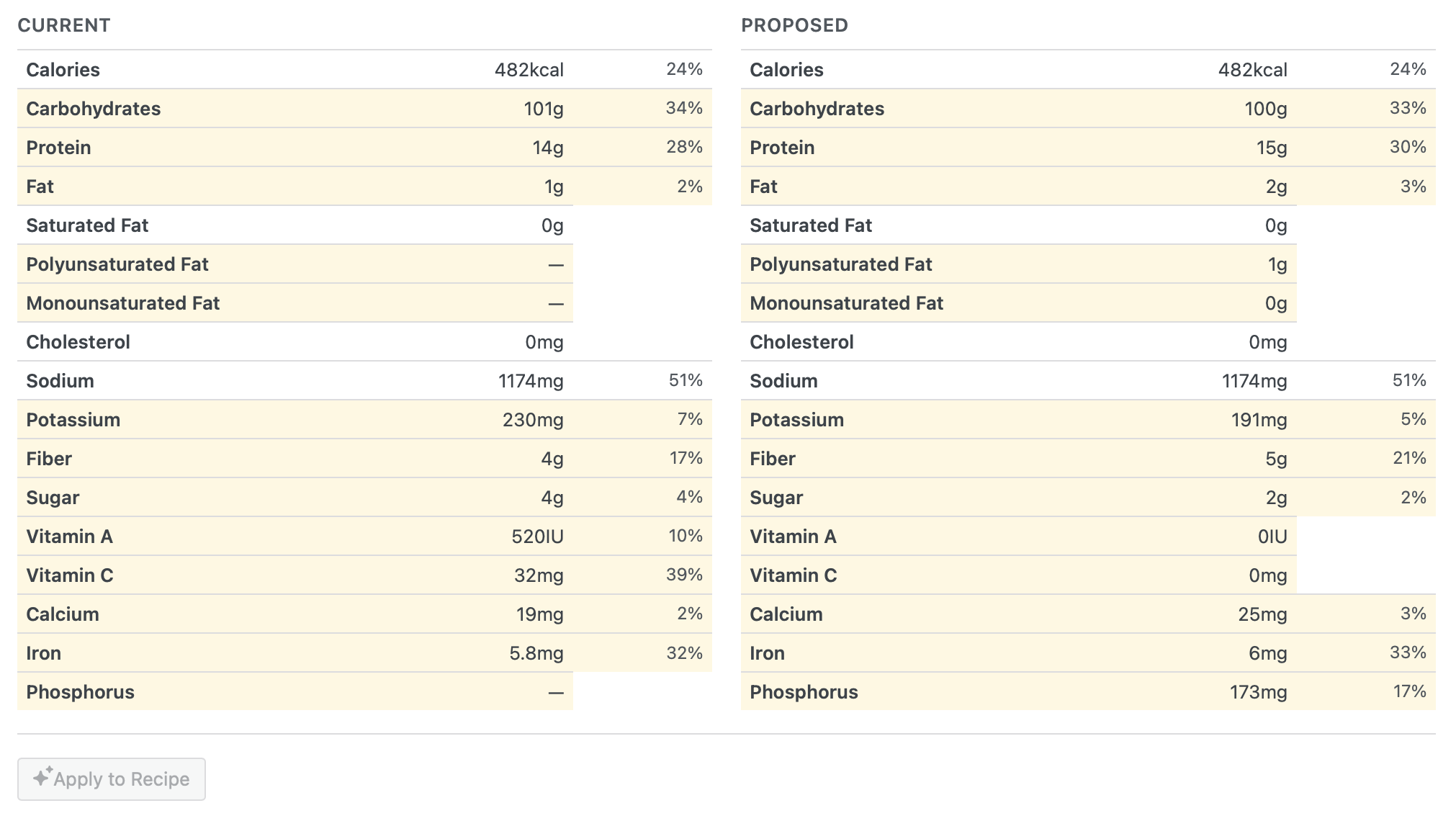Click the current Iron value of 5.8mg
Image resolution: width=1456 pixels, height=821 pixels.
pyautogui.click(x=536, y=653)
